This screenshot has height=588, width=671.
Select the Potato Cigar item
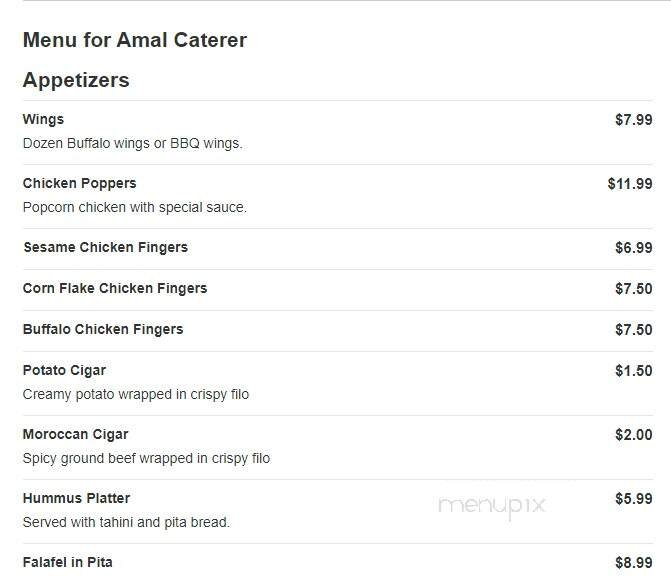click(x=64, y=371)
